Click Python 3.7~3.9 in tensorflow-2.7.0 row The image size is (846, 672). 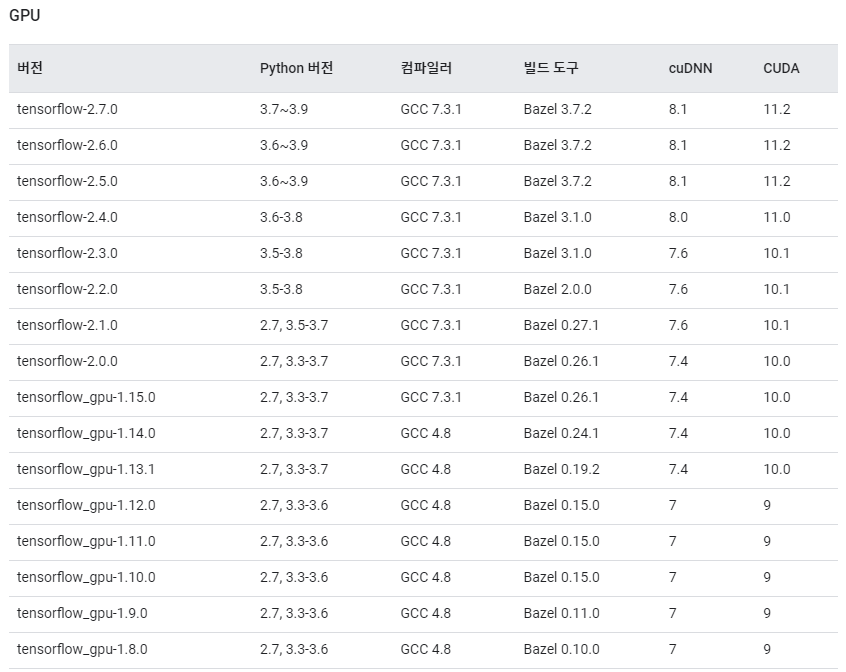[284, 109]
